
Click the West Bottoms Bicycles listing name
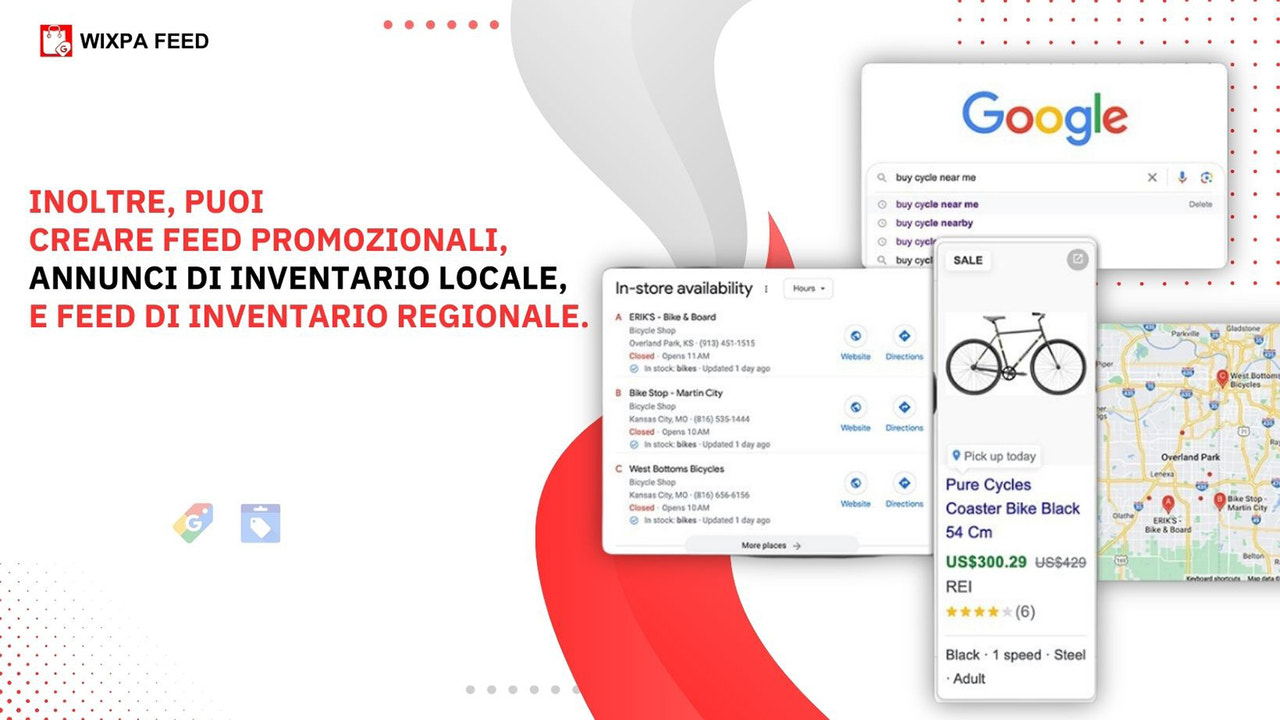[x=676, y=469]
